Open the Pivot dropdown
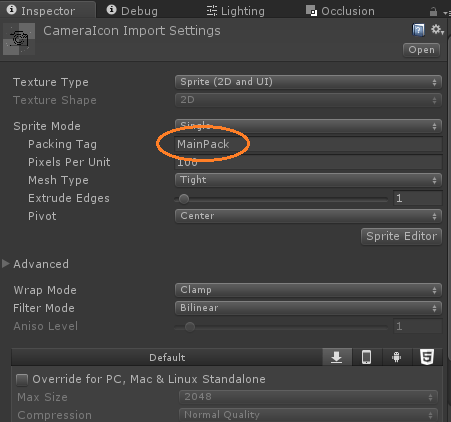The height and width of the screenshot is (422, 451). [308, 216]
